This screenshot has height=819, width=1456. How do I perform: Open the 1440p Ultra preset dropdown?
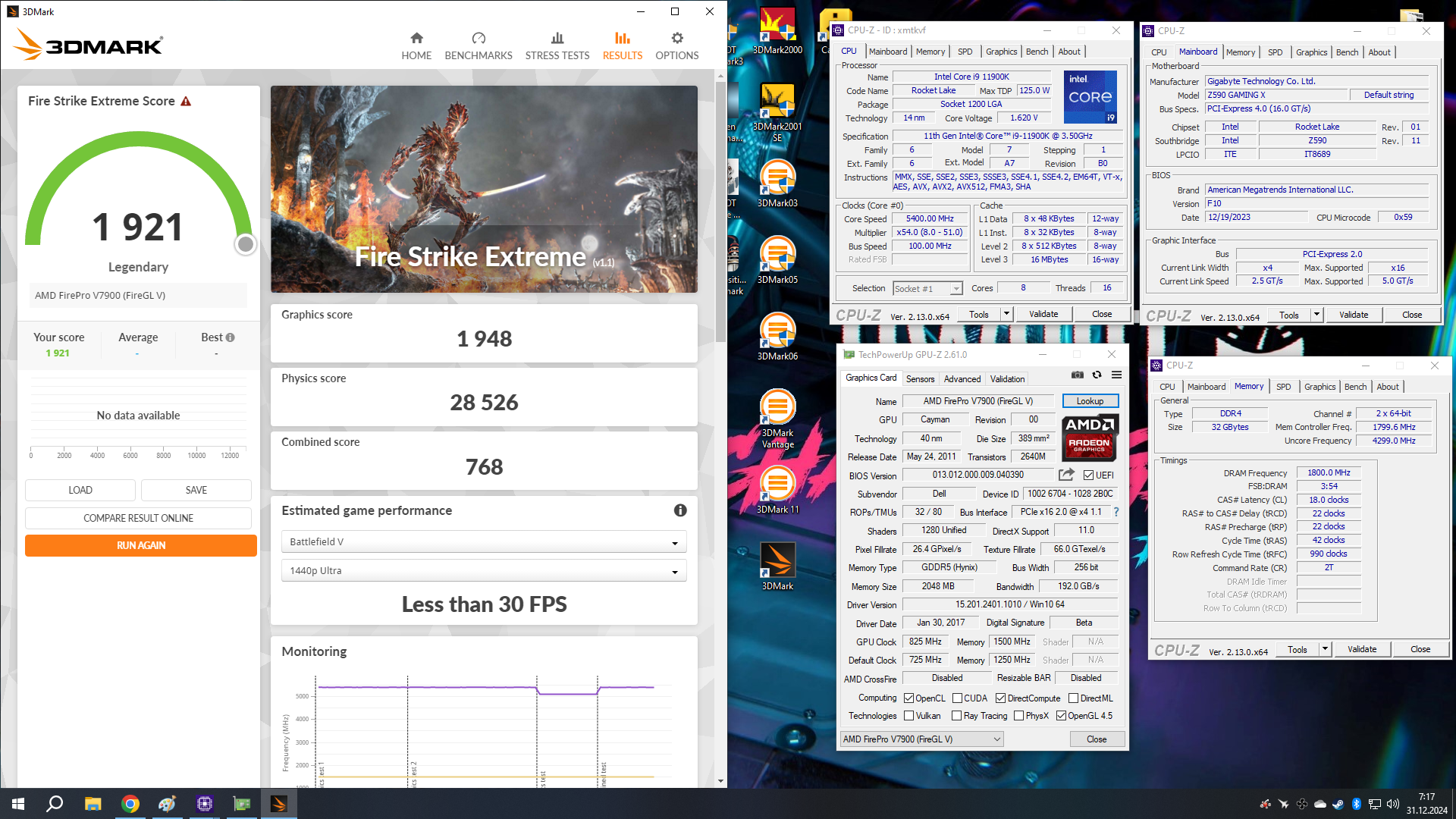(484, 571)
